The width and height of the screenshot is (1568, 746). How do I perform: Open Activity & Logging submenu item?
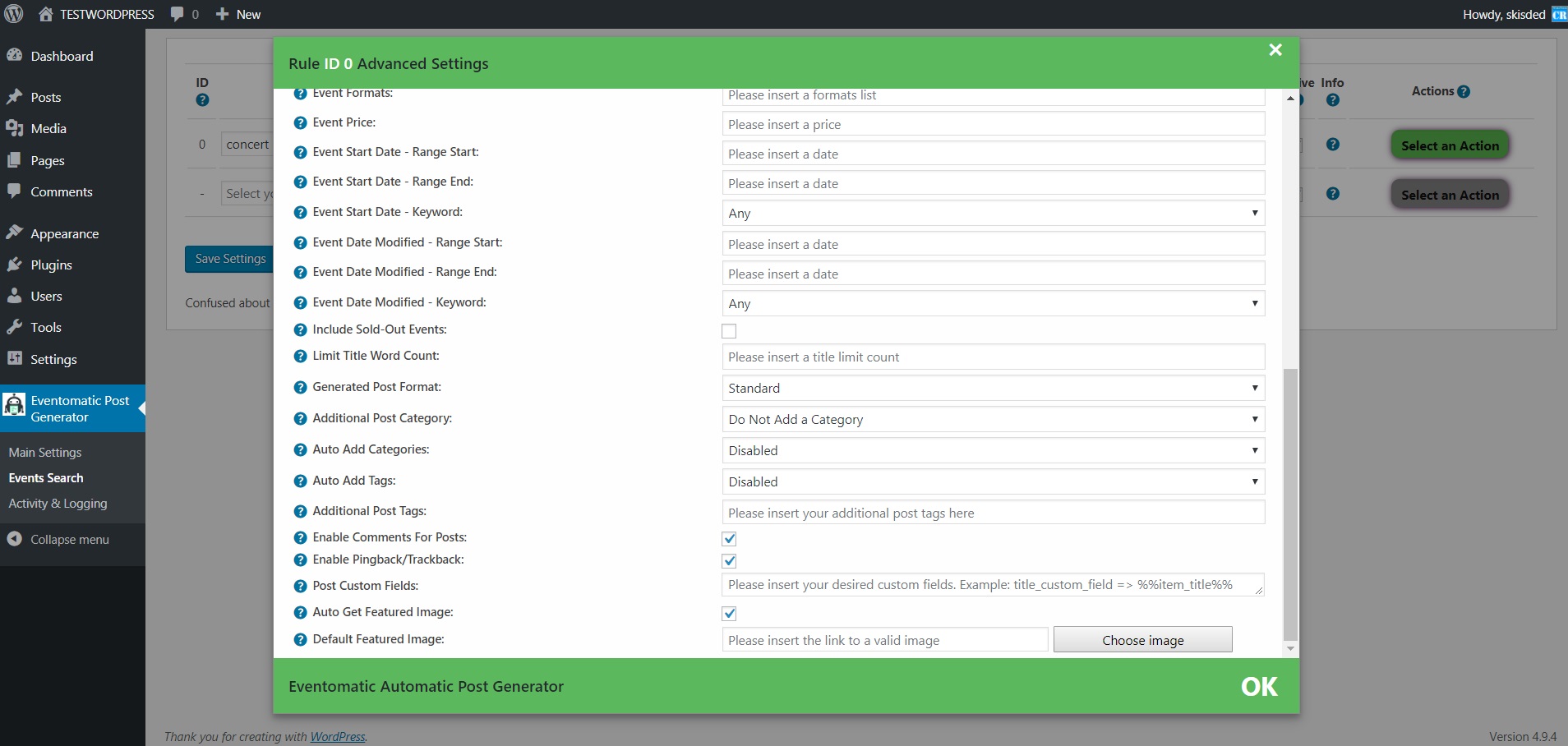(58, 504)
